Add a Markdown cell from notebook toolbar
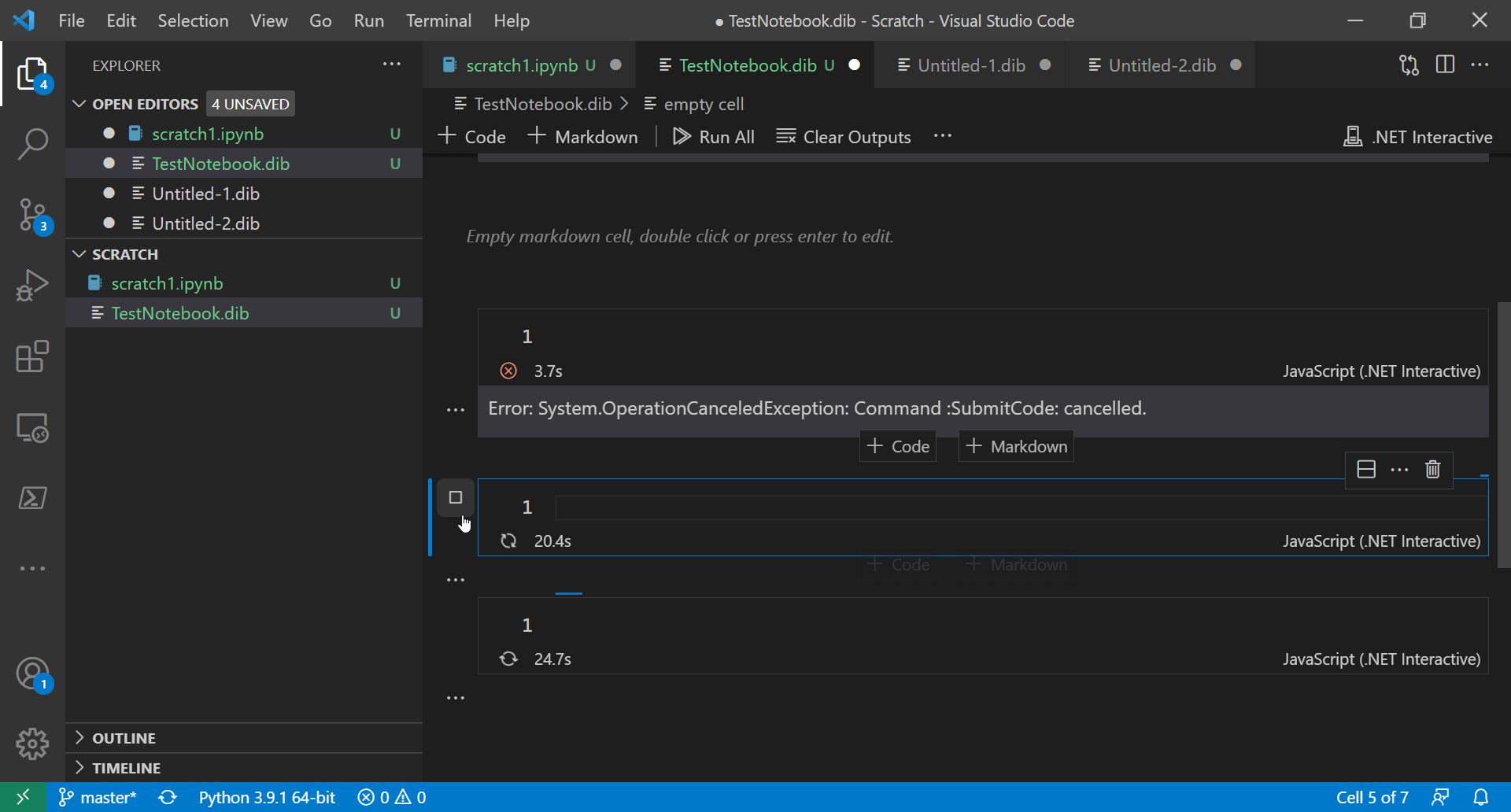 coord(583,137)
